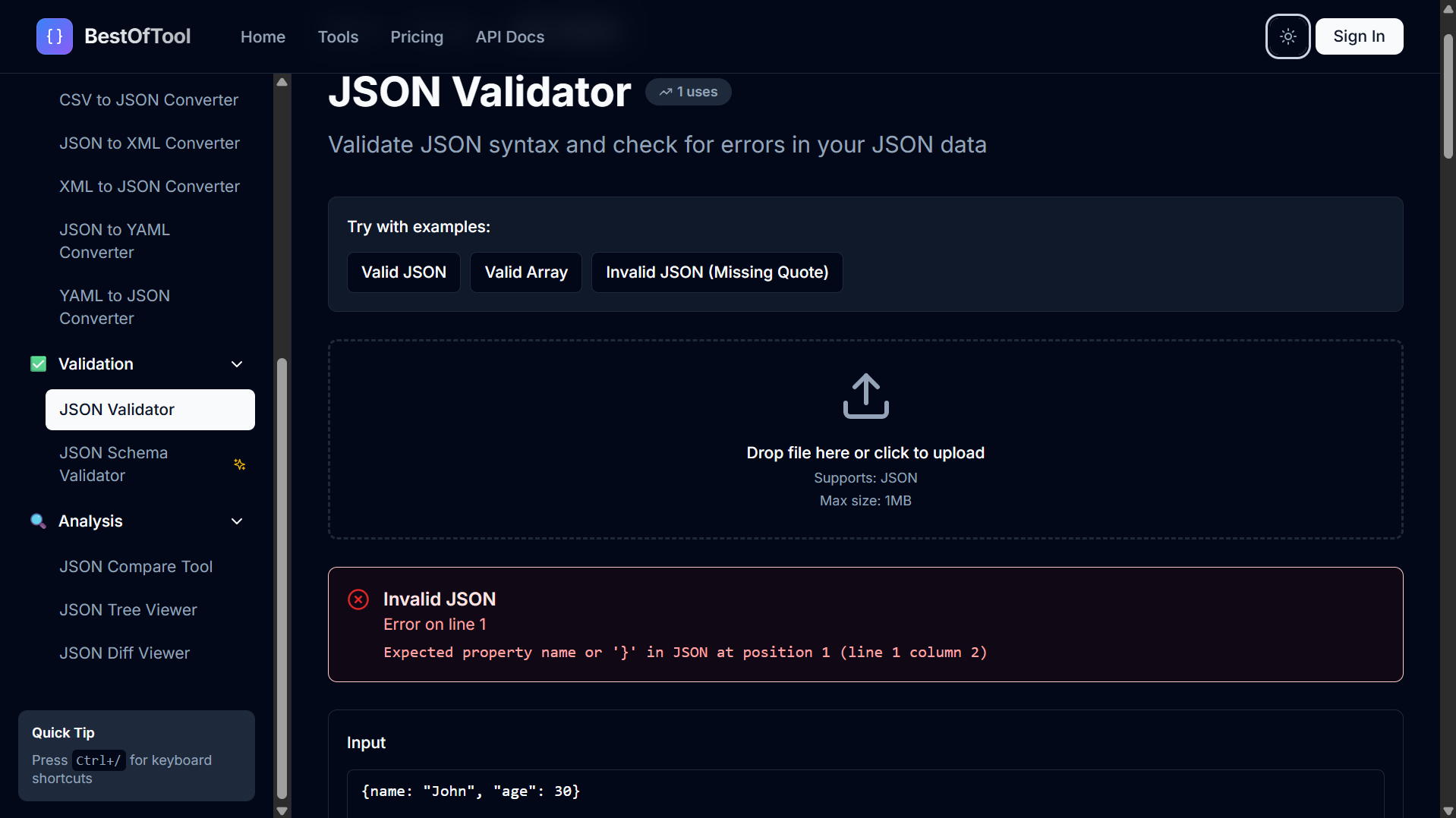The image size is (1456, 818).
Task: Click the Sign In button
Action: pos(1359,36)
